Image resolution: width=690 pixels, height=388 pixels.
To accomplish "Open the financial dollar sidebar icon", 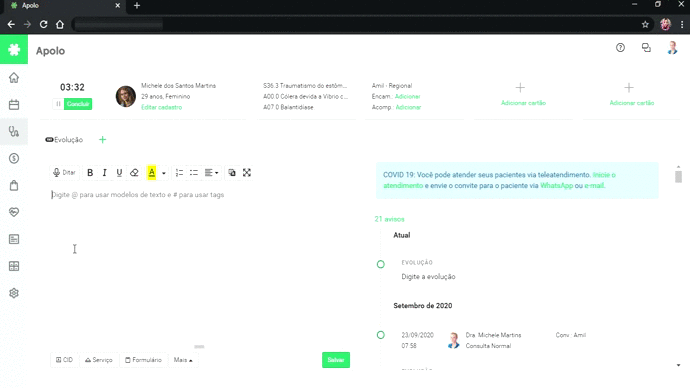I will 14,158.
